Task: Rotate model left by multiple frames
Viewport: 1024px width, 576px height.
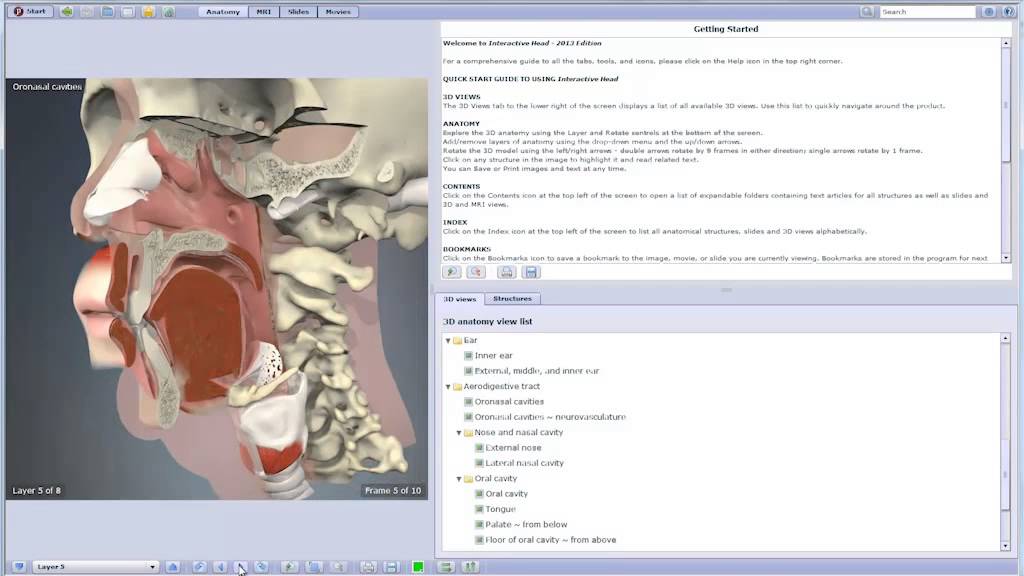Action: coord(199,567)
